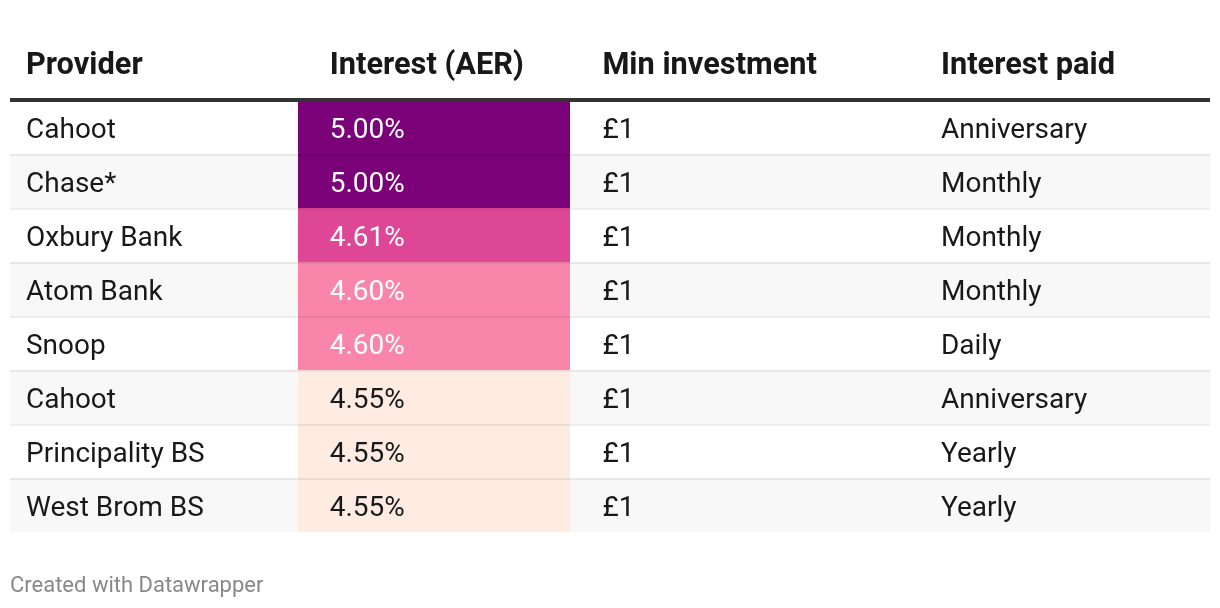Click the Interest (AER) column header

point(426,64)
